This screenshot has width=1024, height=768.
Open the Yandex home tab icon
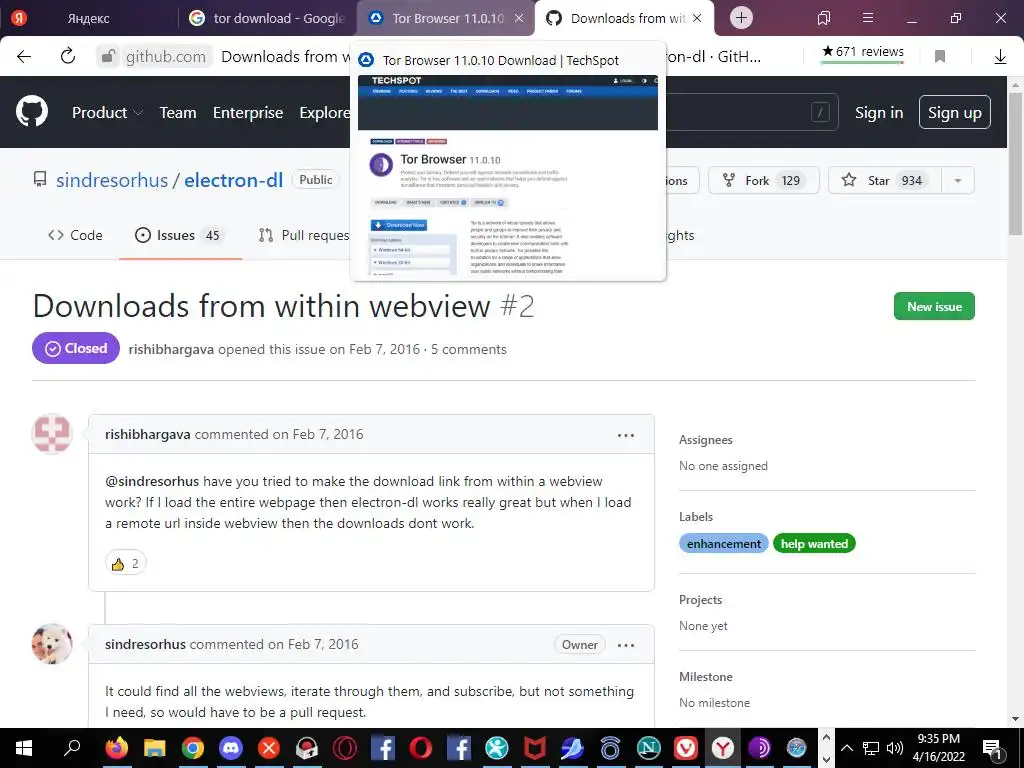[19, 18]
